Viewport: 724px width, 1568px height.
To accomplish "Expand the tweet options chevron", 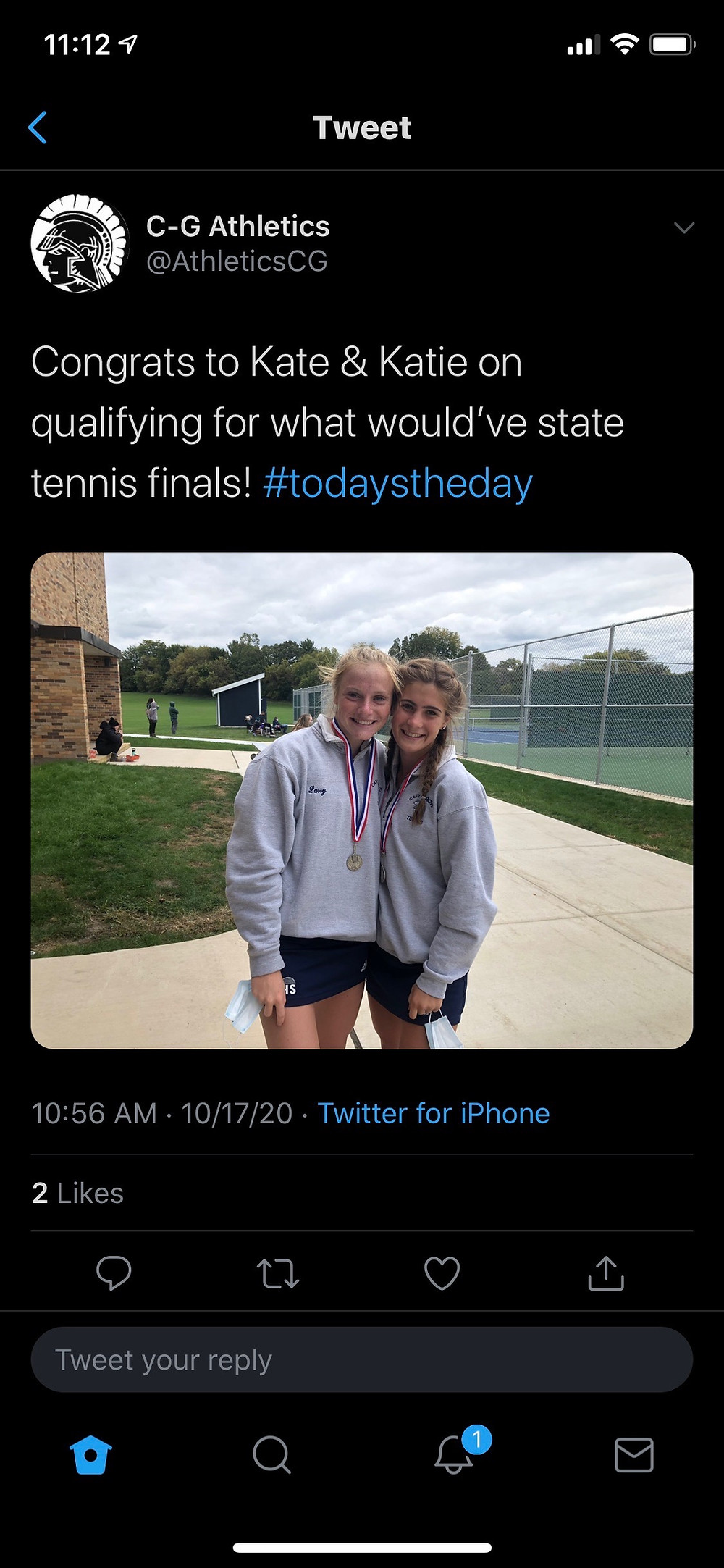I will (684, 227).
